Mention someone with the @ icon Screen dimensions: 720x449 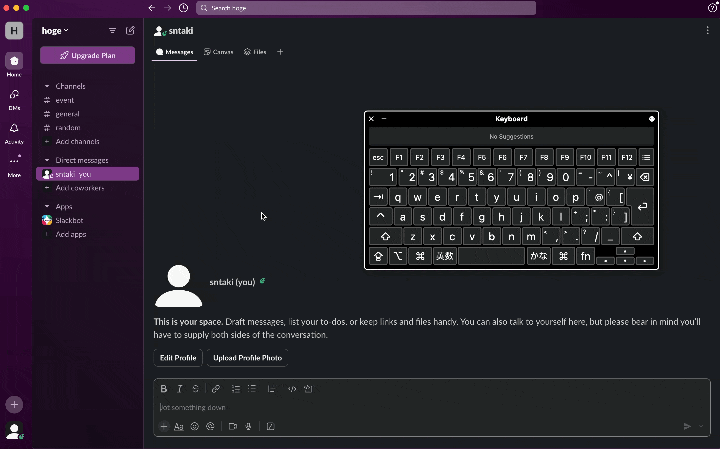(x=210, y=427)
